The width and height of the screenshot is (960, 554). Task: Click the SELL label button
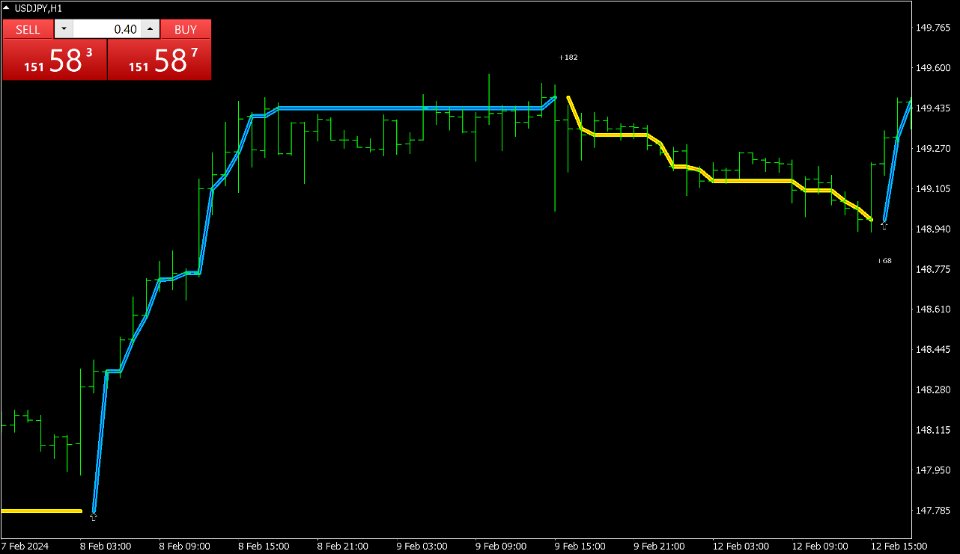28,29
